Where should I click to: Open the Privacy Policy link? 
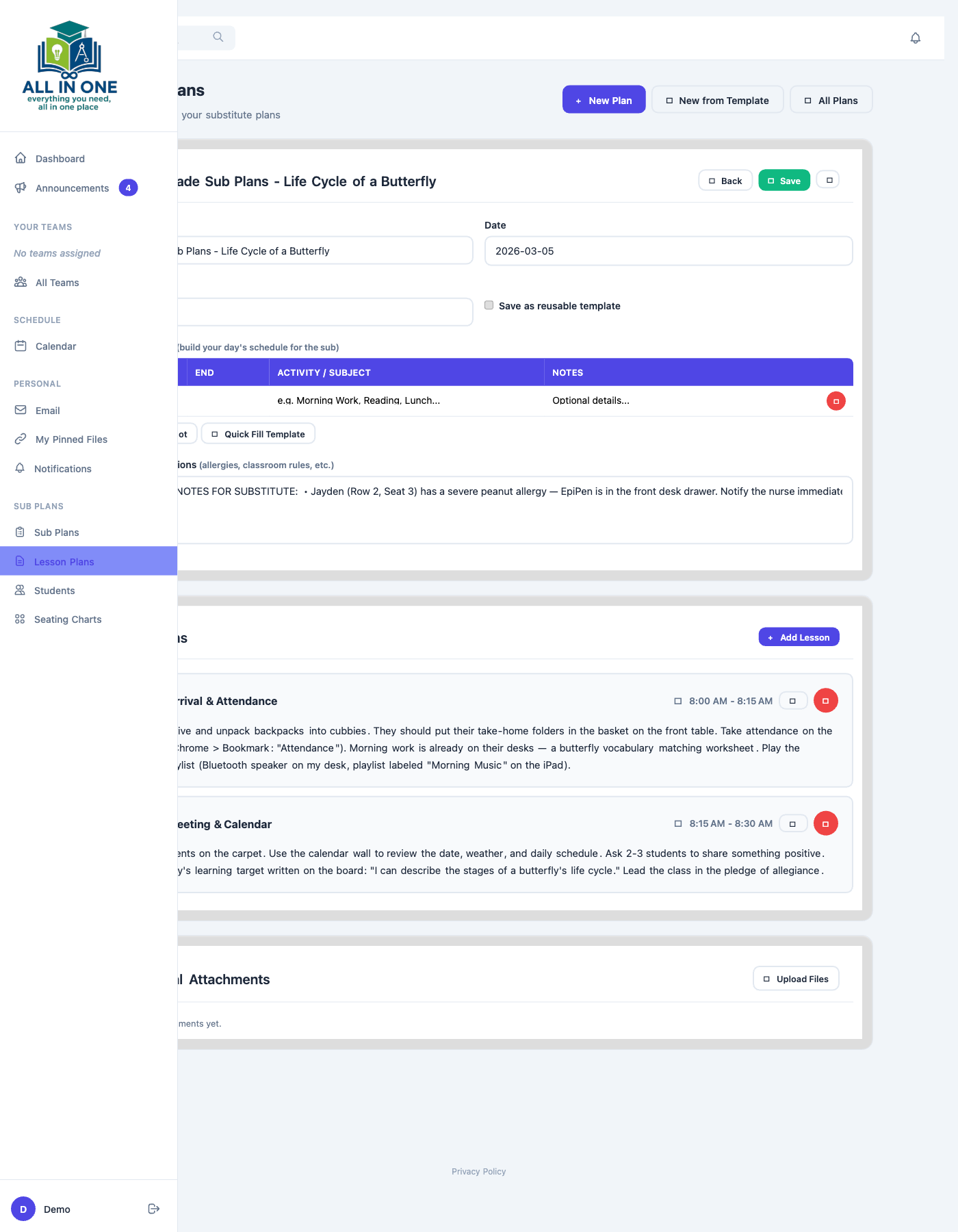[478, 1172]
